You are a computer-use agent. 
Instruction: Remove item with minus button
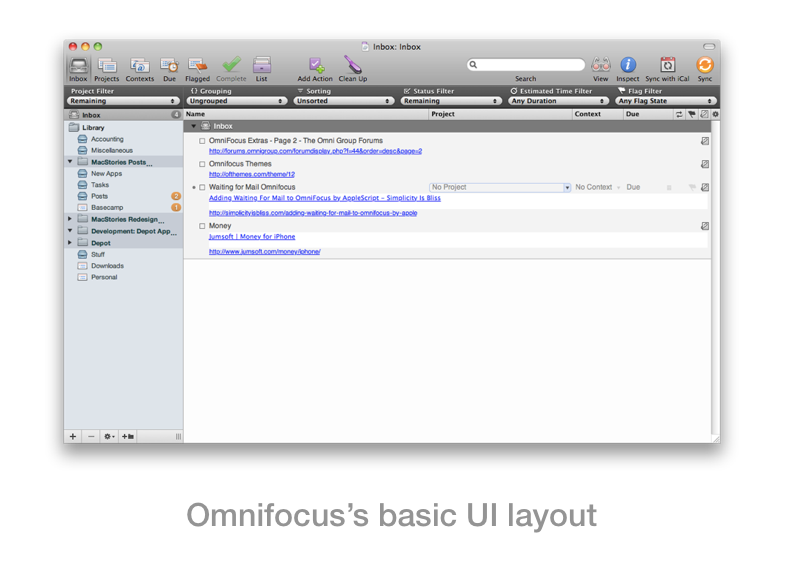tap(91, 436)
